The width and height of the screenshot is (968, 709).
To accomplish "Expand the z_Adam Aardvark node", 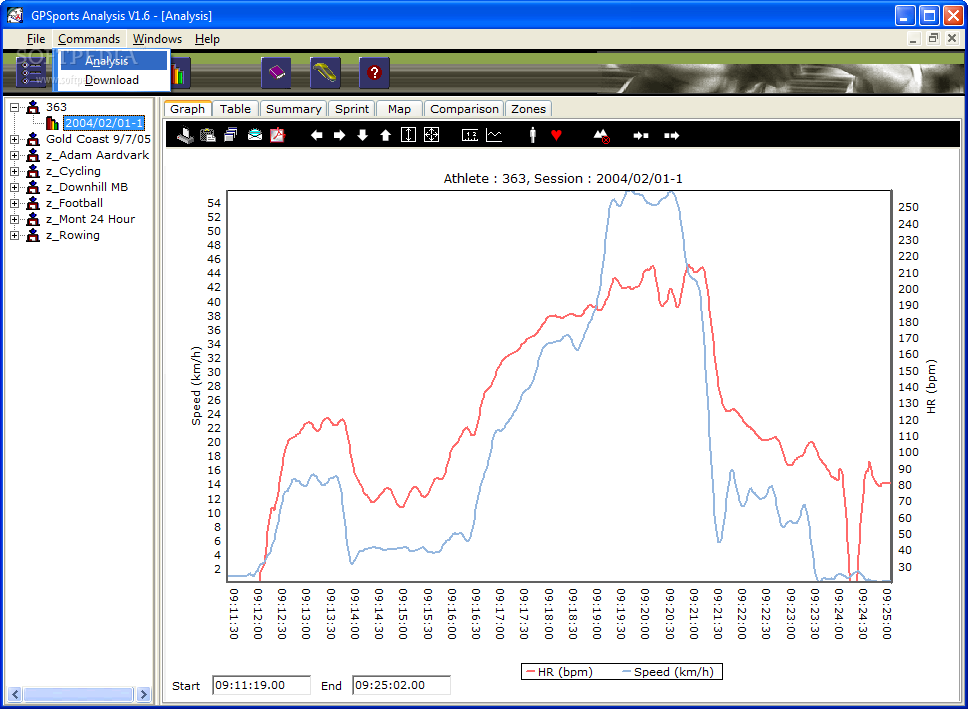I will click(x=15, y=156).
